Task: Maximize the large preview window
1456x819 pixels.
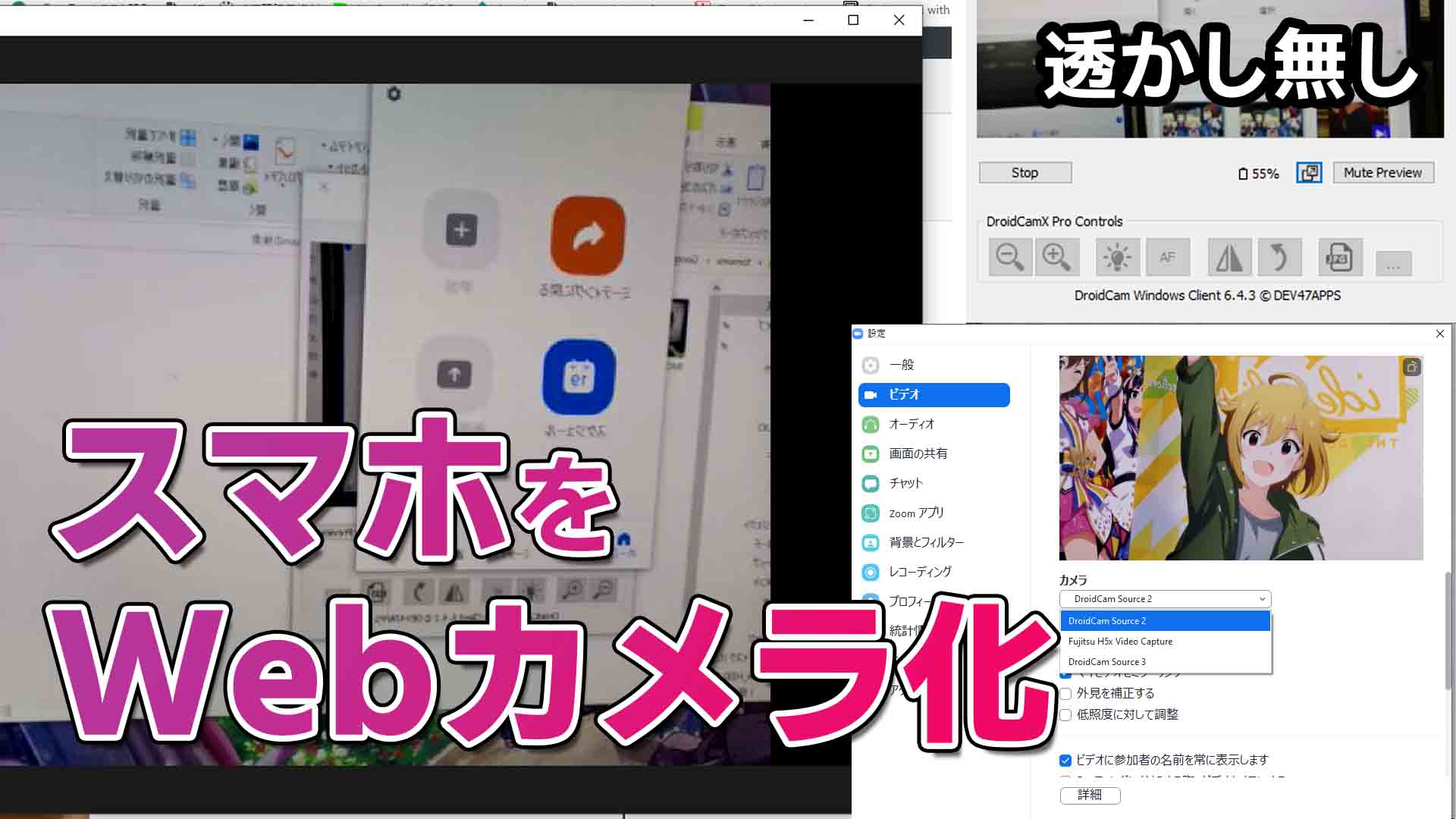Action: (x=853, y=20)
